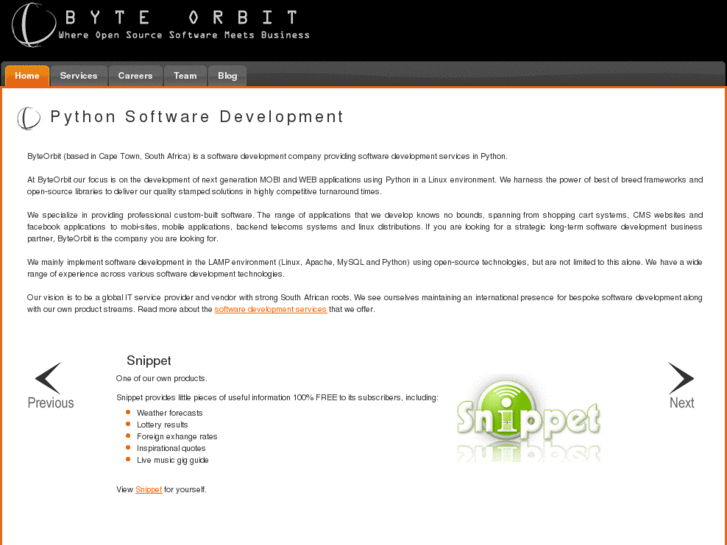
Task: Click the BYTE ORBIT title text
Action: [x=181, y=18]
